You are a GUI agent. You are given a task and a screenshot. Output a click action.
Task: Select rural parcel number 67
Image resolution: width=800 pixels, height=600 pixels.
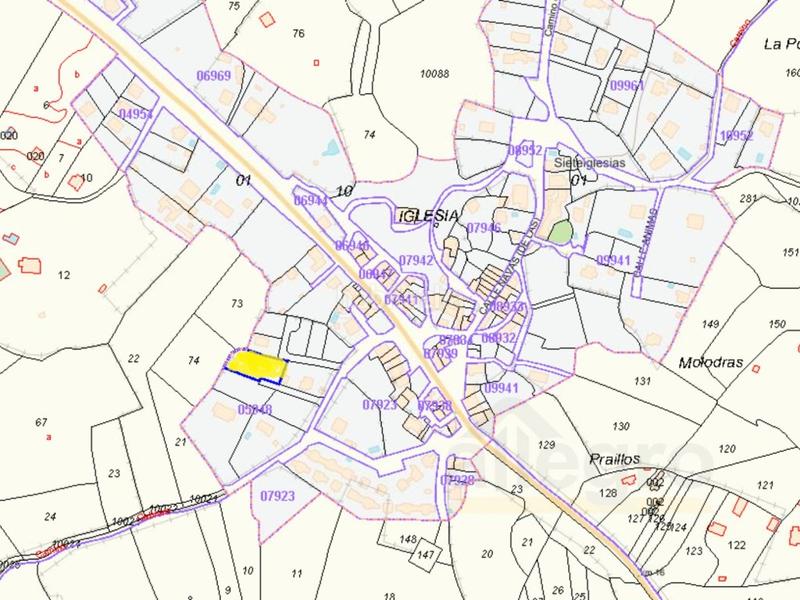point(41,423)
